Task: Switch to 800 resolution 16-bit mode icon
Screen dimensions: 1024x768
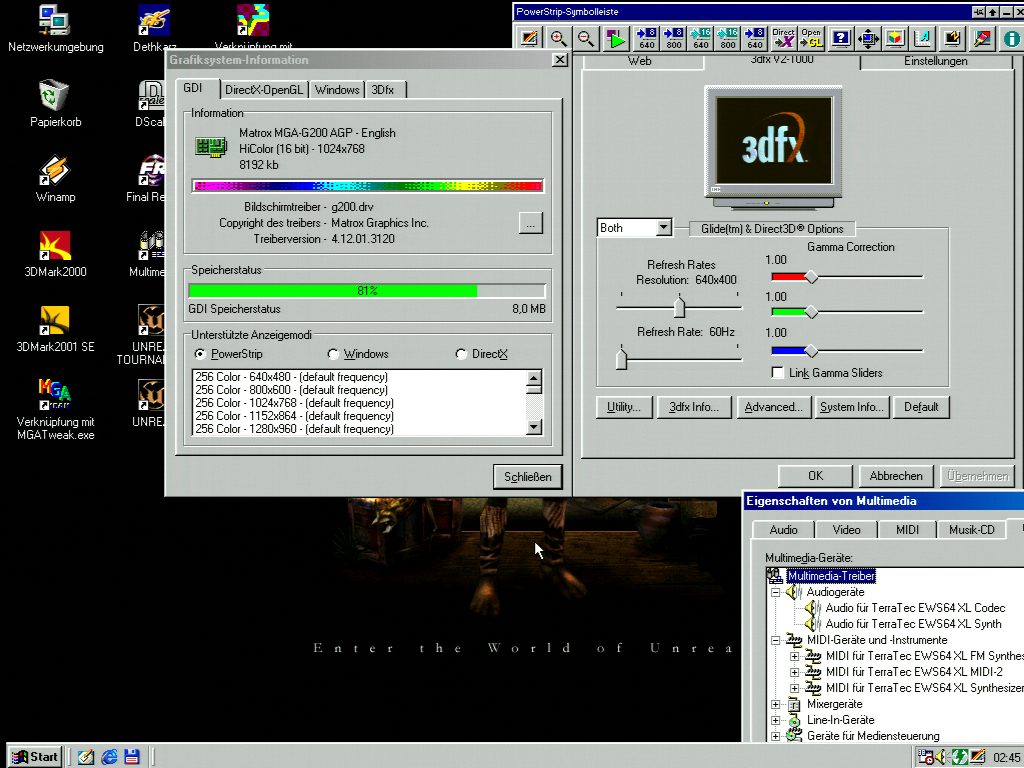Action: click(x=728, y=39)
